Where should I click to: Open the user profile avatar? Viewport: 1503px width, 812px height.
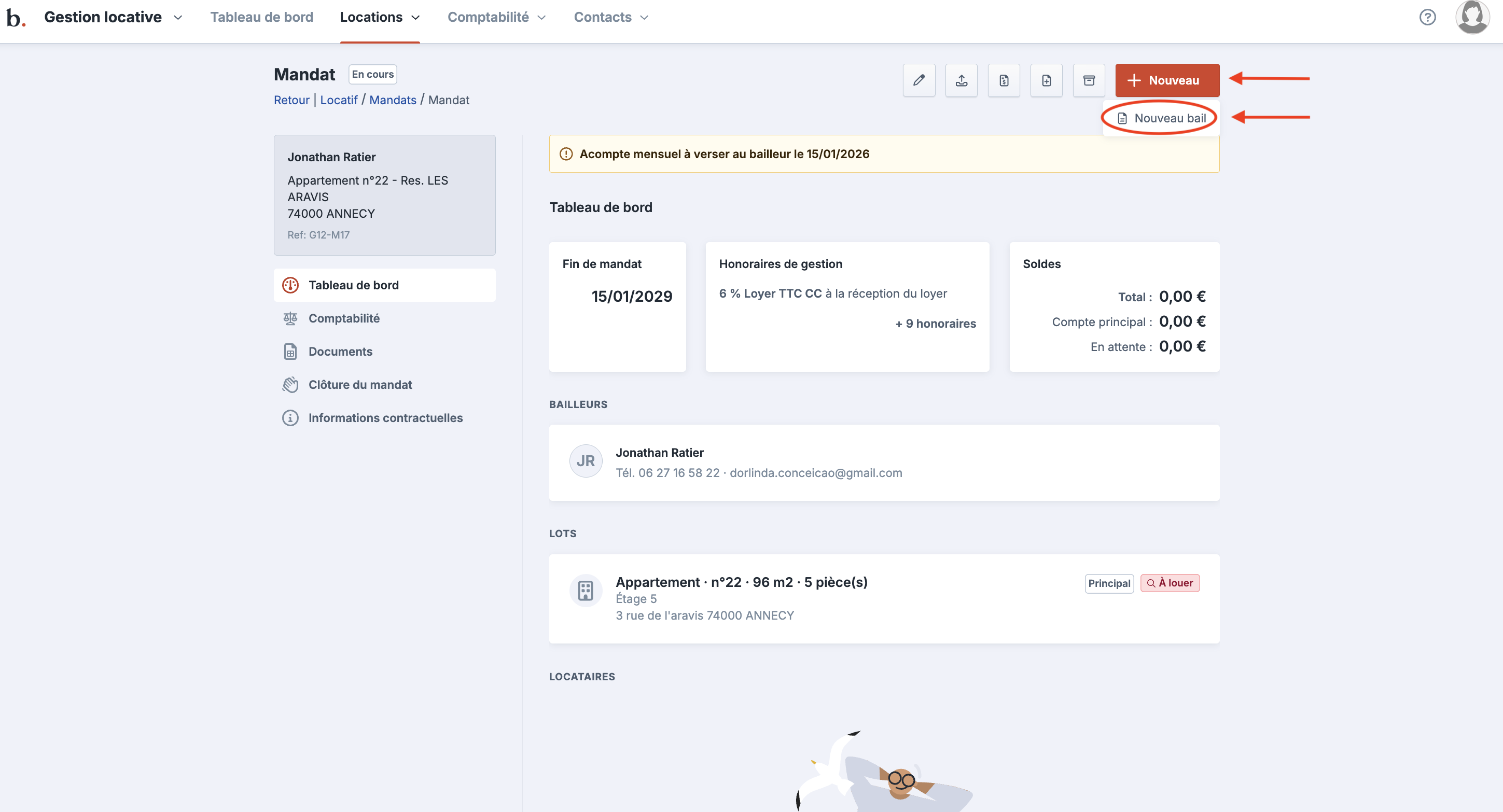[x=1472, y=17]
